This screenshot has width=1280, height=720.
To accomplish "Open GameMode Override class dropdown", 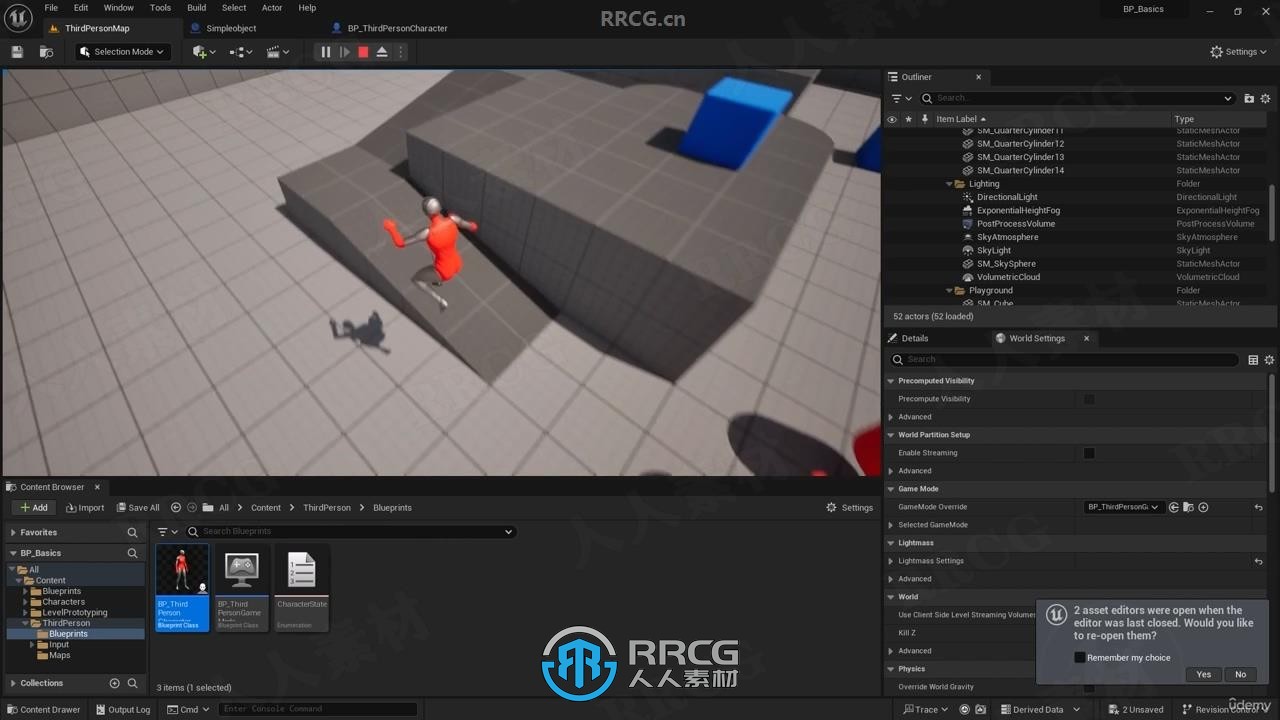I will coord(1124,507).
